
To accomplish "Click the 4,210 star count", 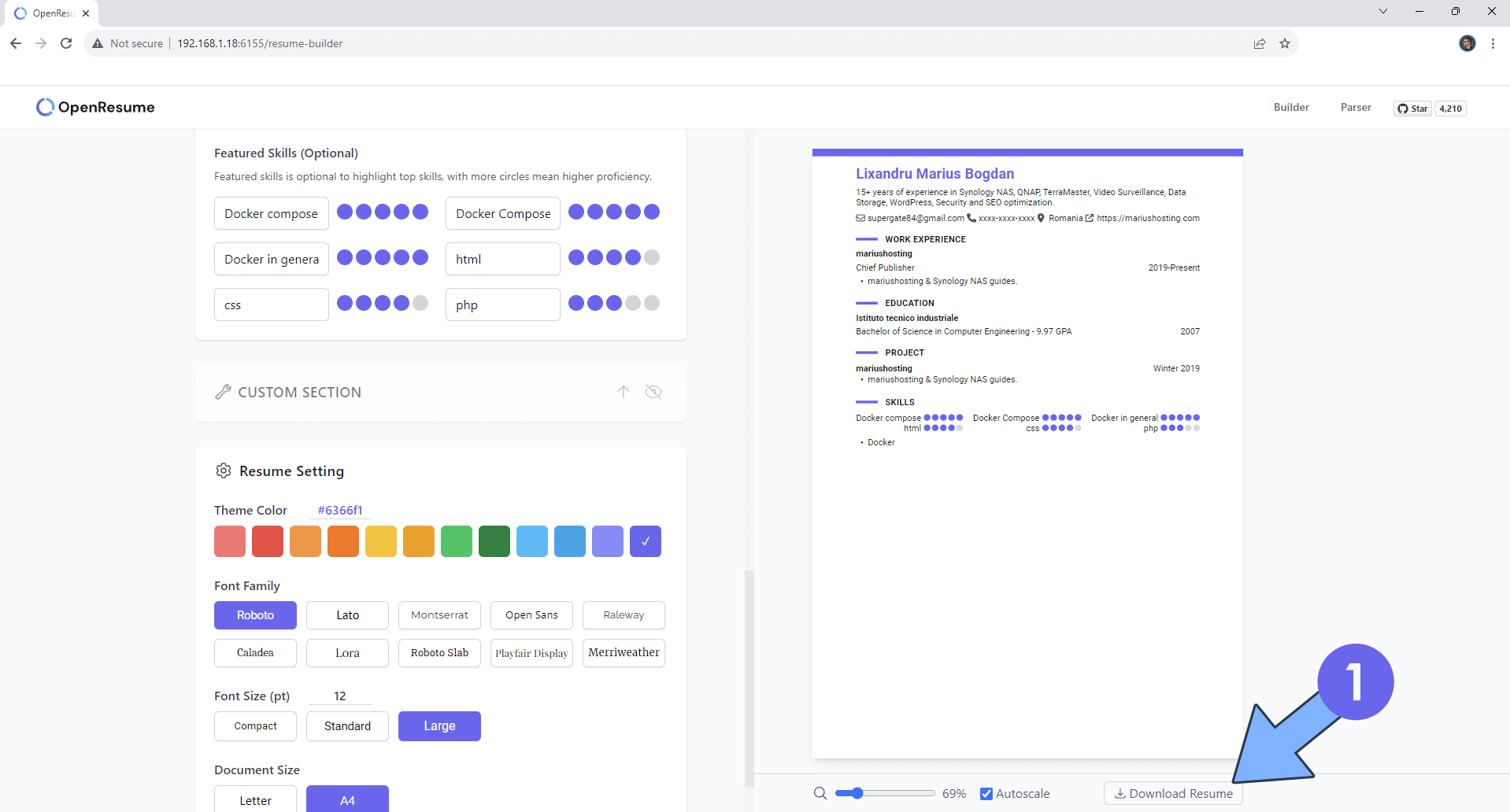I will [1451, 109].
